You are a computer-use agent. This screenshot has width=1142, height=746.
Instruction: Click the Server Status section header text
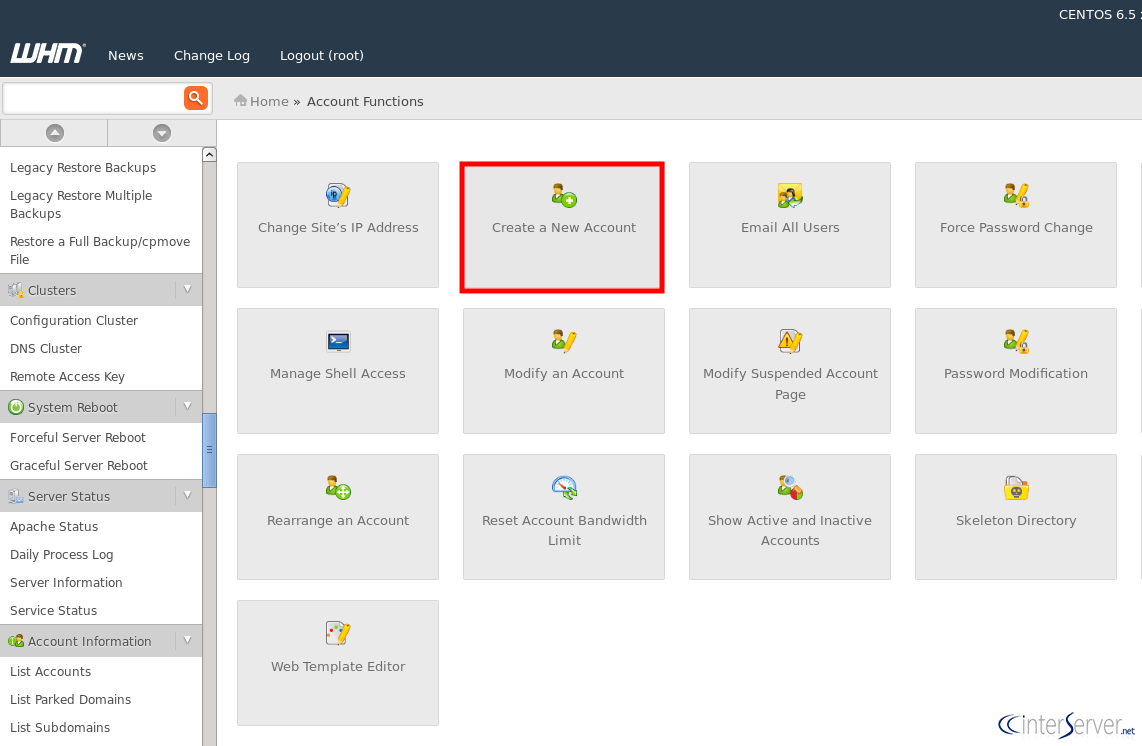(x=69, y=496)
